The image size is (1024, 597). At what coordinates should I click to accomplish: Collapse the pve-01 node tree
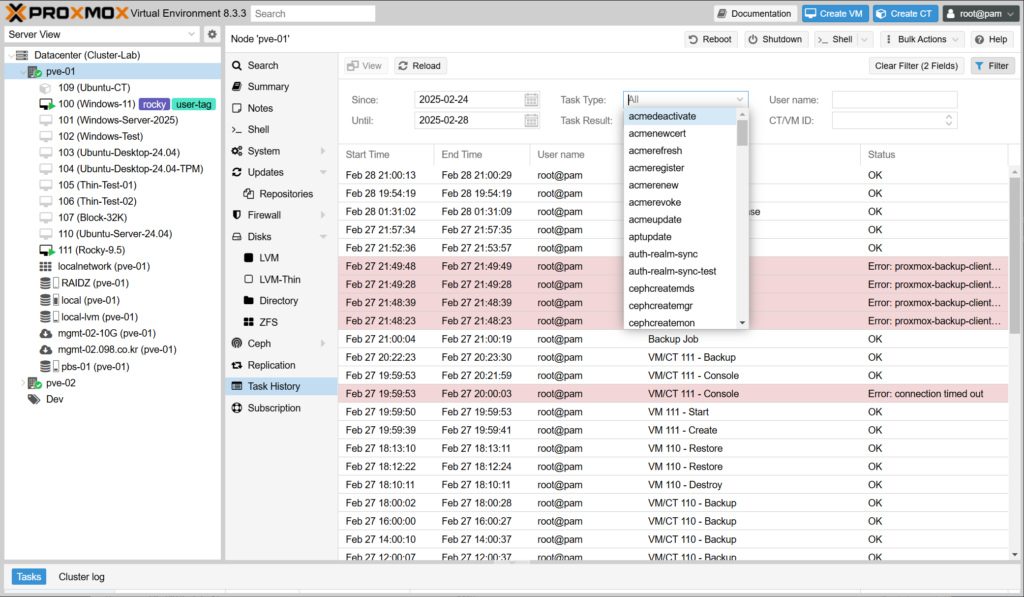click(23, 72)
